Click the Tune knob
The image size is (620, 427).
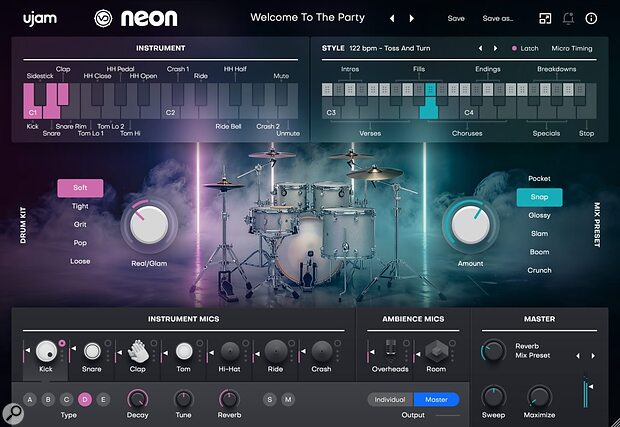click(x=183, y=399)
